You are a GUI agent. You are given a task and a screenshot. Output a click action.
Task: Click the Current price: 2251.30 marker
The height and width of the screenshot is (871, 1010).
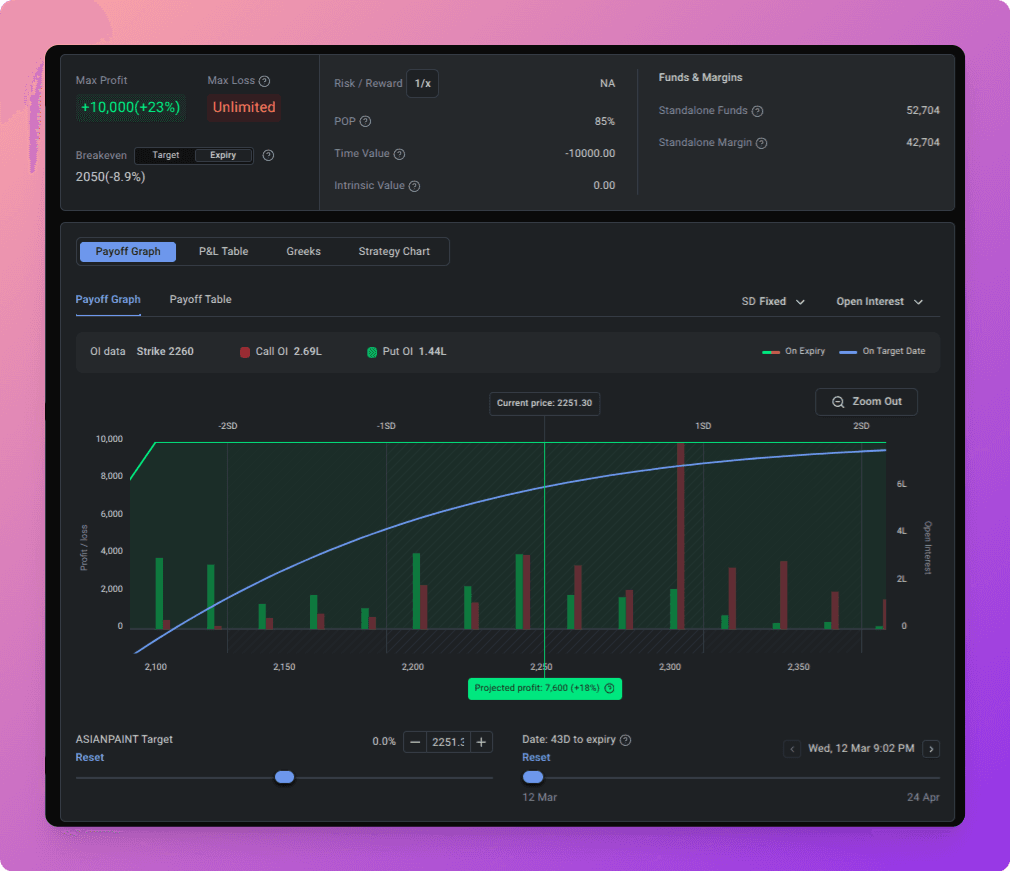click(544, 403)
